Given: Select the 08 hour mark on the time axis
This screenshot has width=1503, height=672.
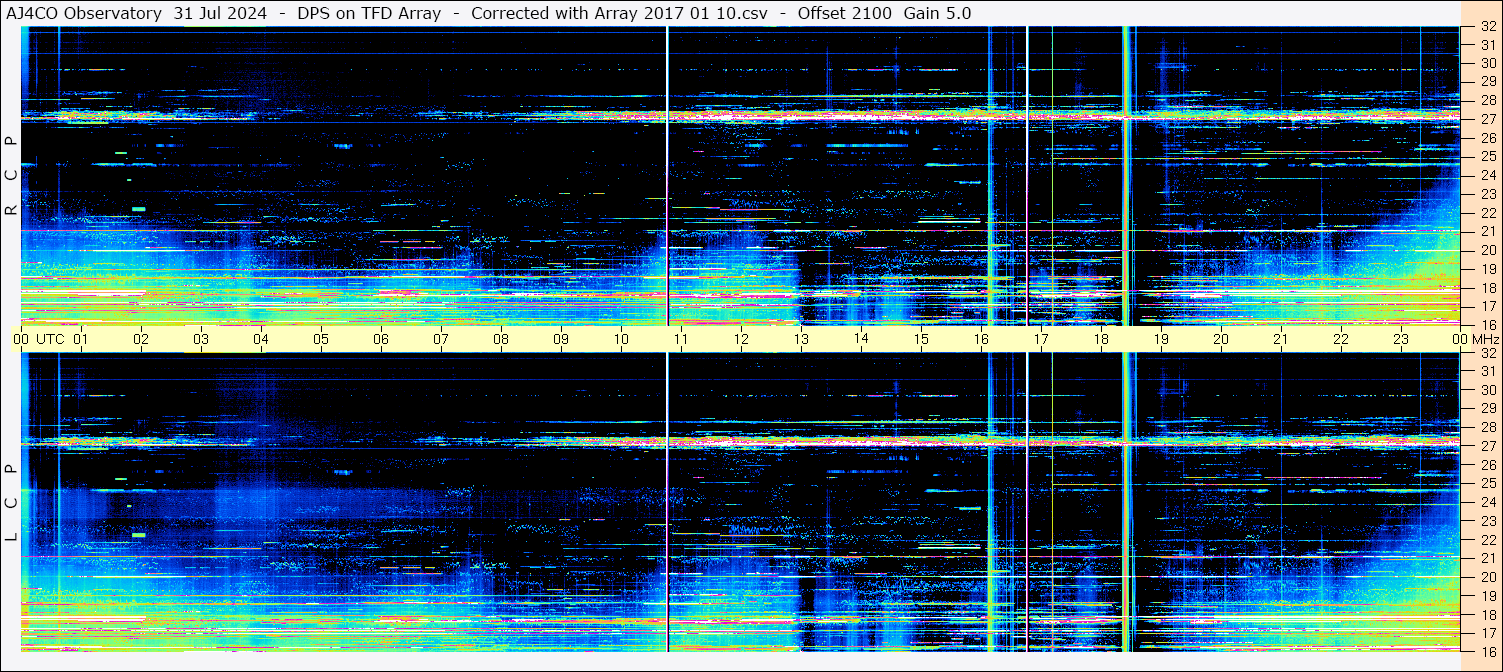Looking at the screenshot, I should [501, 339].
